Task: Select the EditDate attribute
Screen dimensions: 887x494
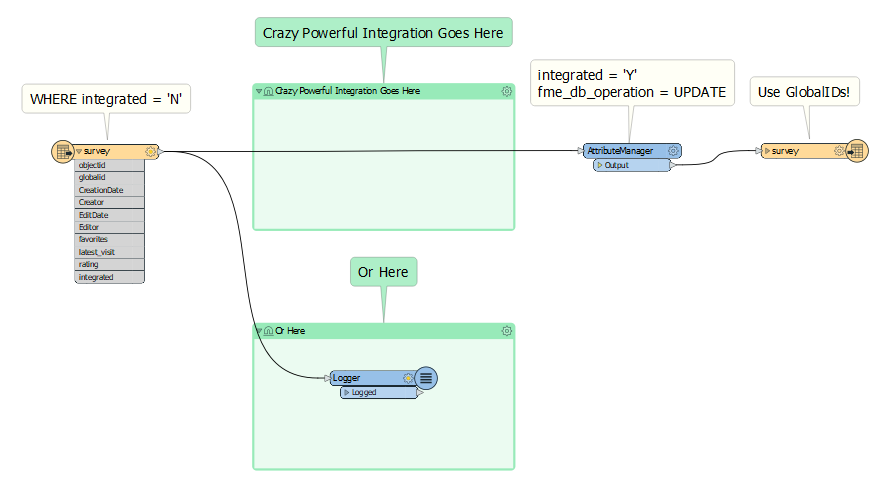Action: click(x=109, y=215)
